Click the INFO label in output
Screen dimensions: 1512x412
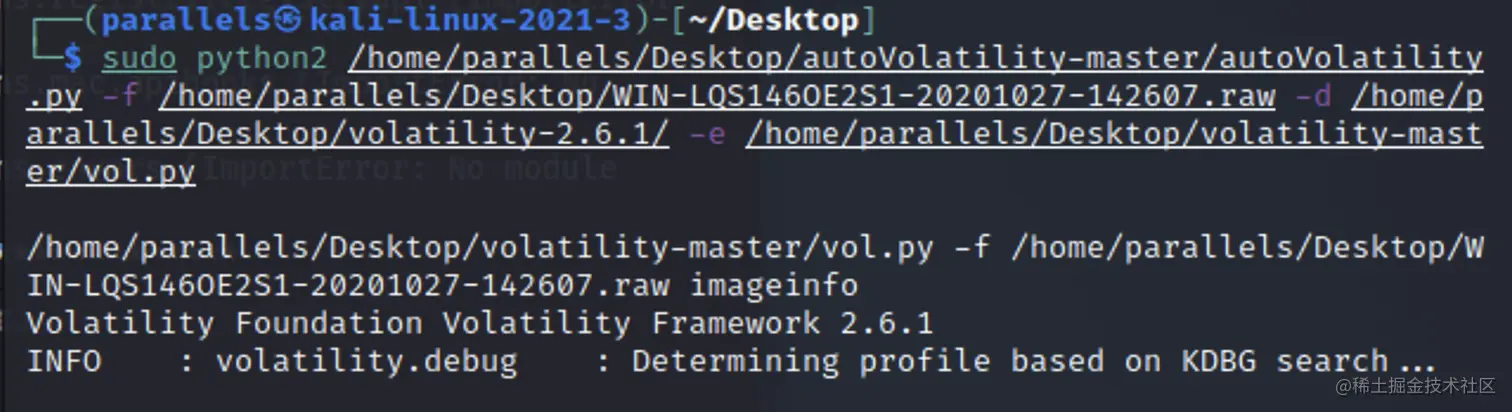coord(64,361)
